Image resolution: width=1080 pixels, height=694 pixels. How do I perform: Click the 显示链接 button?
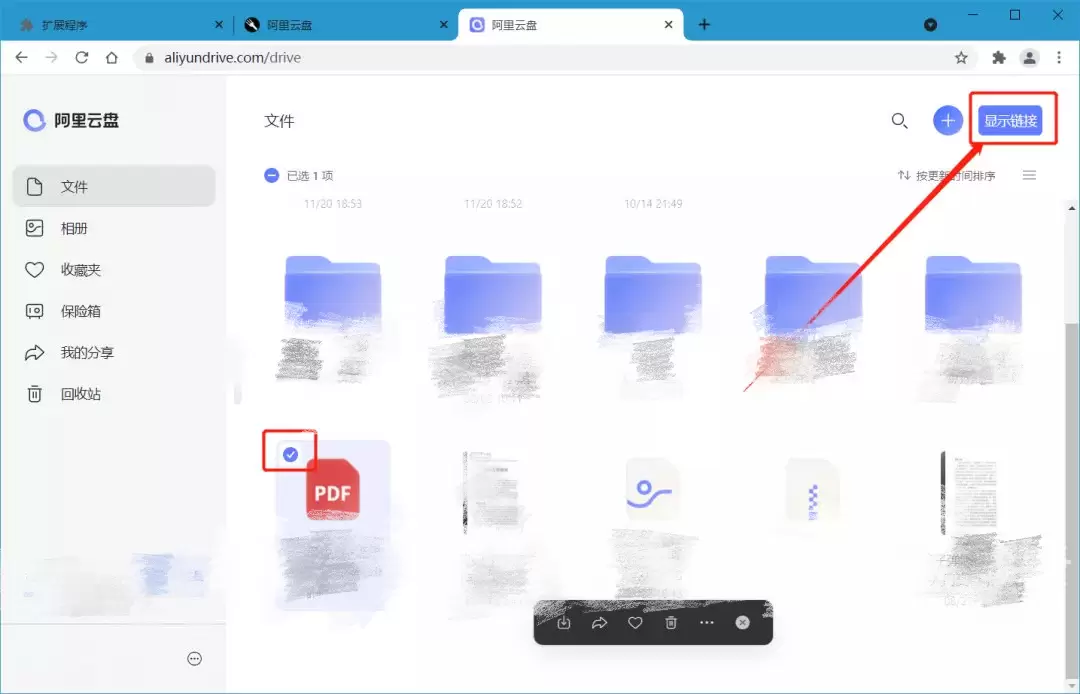(x=1010, y=120)
